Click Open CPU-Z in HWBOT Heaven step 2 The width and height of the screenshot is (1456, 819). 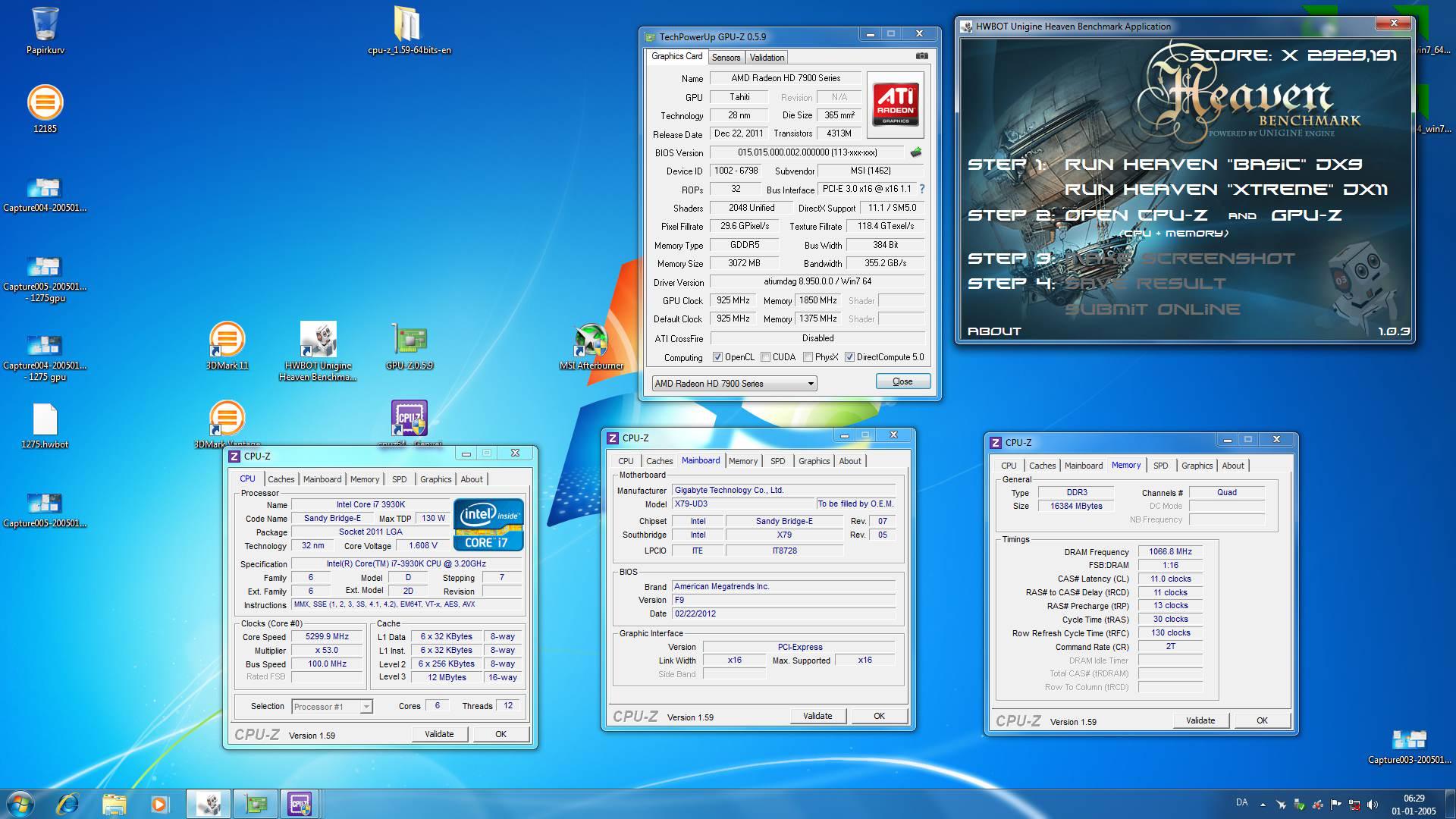click(x=1136, y=215)
